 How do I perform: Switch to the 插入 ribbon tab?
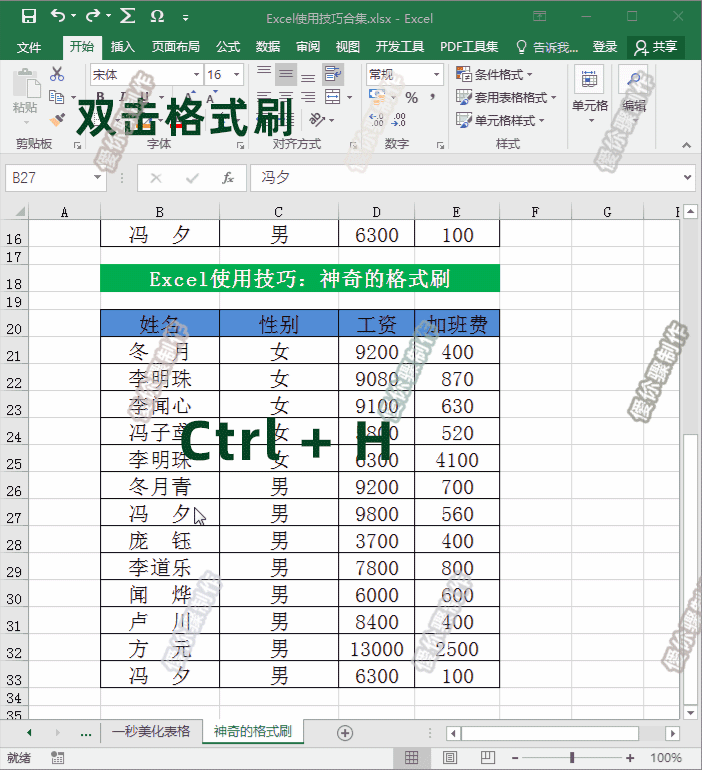pyautogui.click(x=123, y=47)
